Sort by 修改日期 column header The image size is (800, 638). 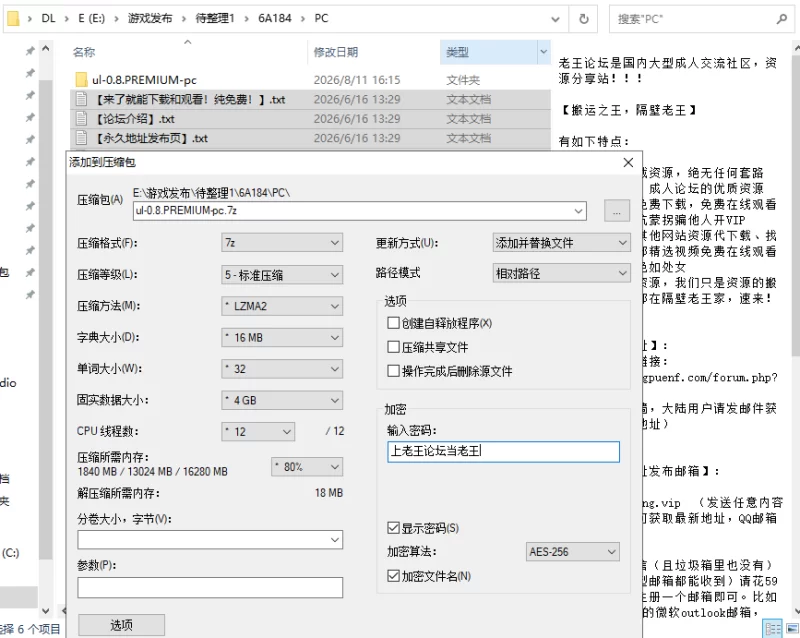coord(335,52)
